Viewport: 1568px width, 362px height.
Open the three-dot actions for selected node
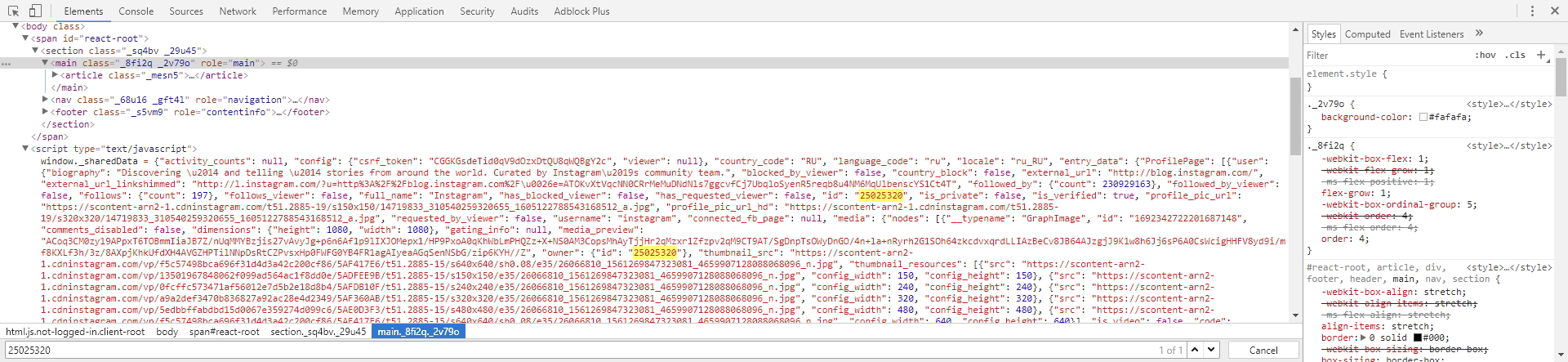tap(6, 64)
